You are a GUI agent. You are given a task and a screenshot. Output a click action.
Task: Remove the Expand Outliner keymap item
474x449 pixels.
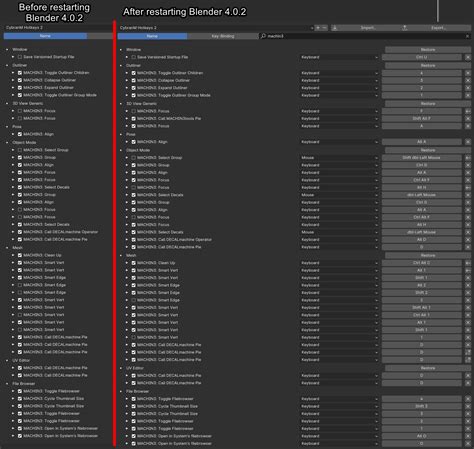point(468,88)
